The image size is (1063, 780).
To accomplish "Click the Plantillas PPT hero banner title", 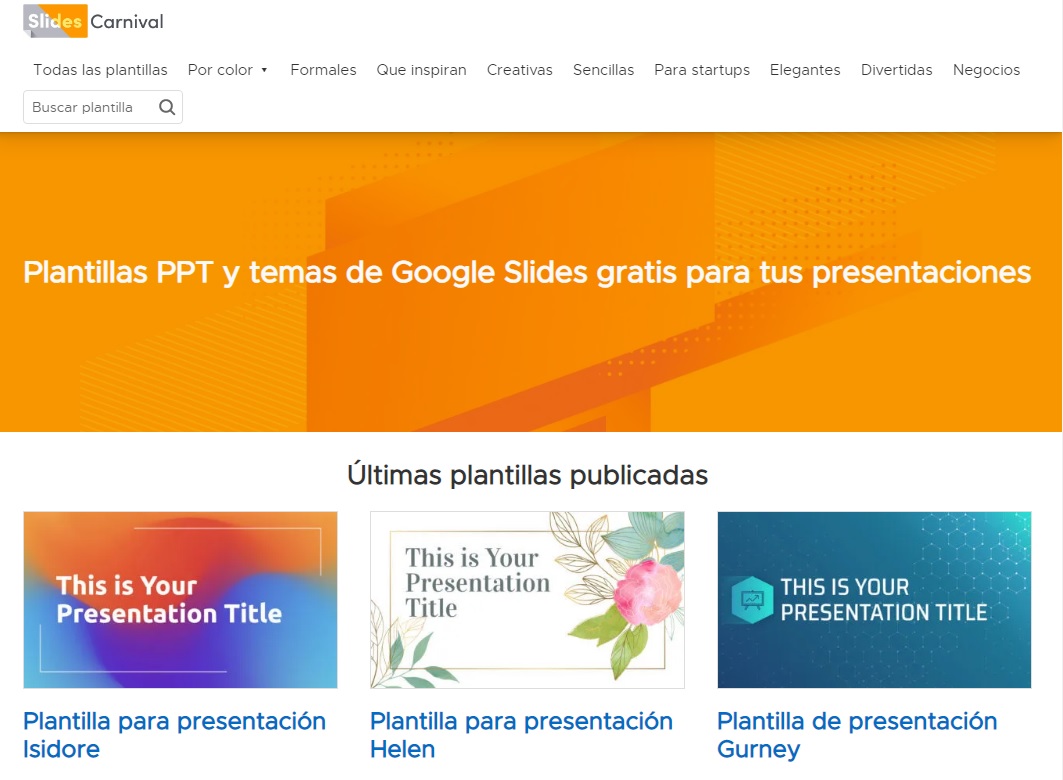I will (527, 272).
